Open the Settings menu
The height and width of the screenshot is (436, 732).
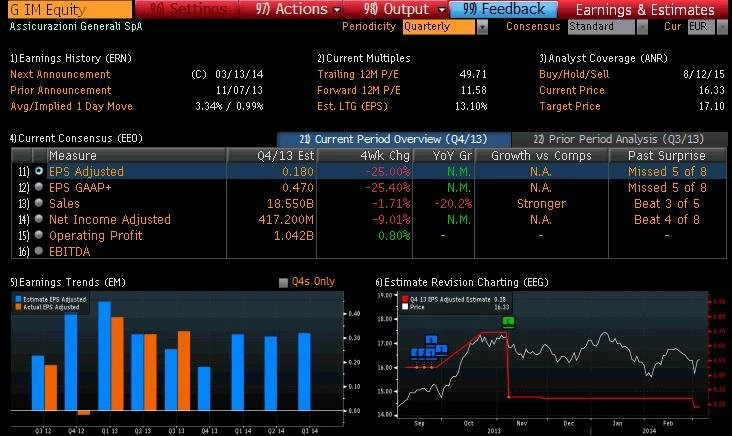188,9
